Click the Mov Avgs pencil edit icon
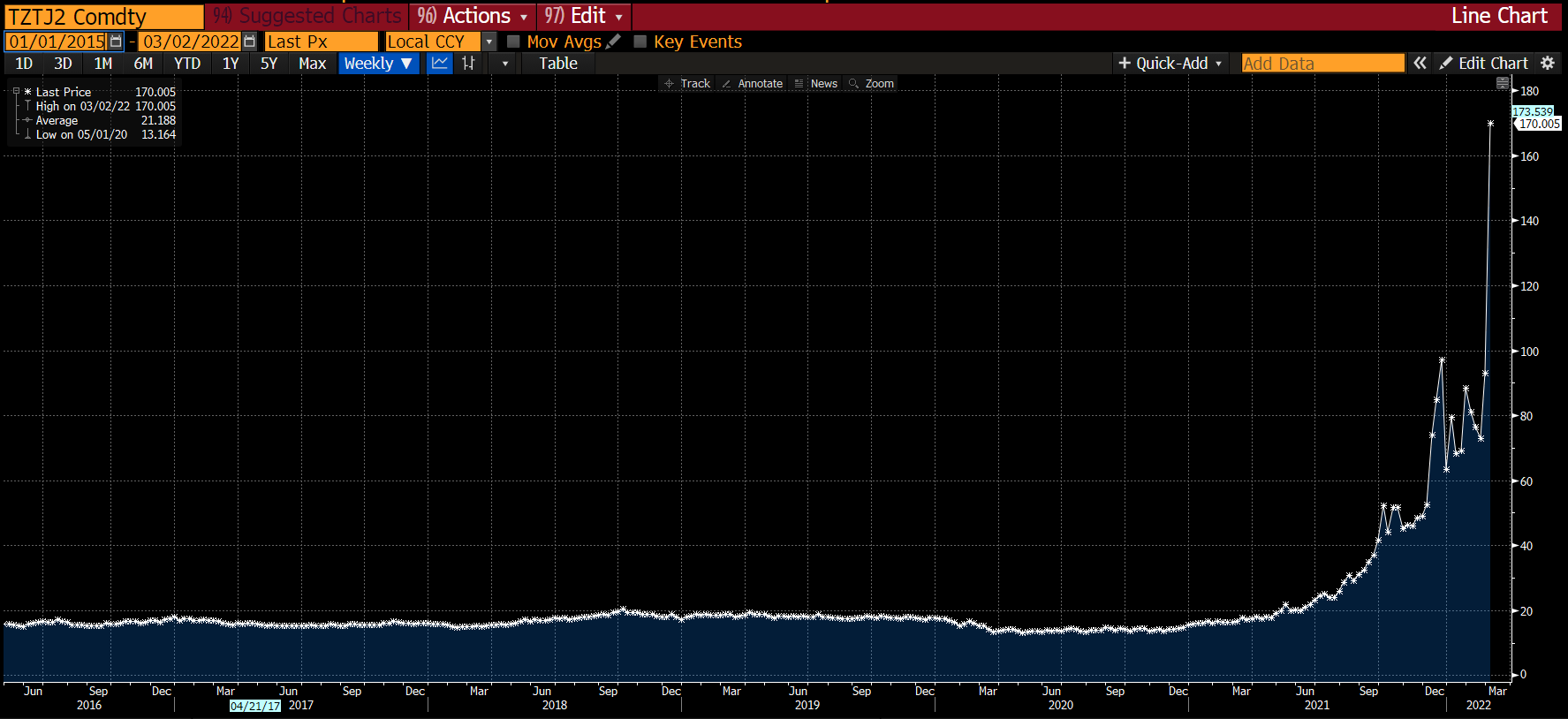 pos(614,42)
